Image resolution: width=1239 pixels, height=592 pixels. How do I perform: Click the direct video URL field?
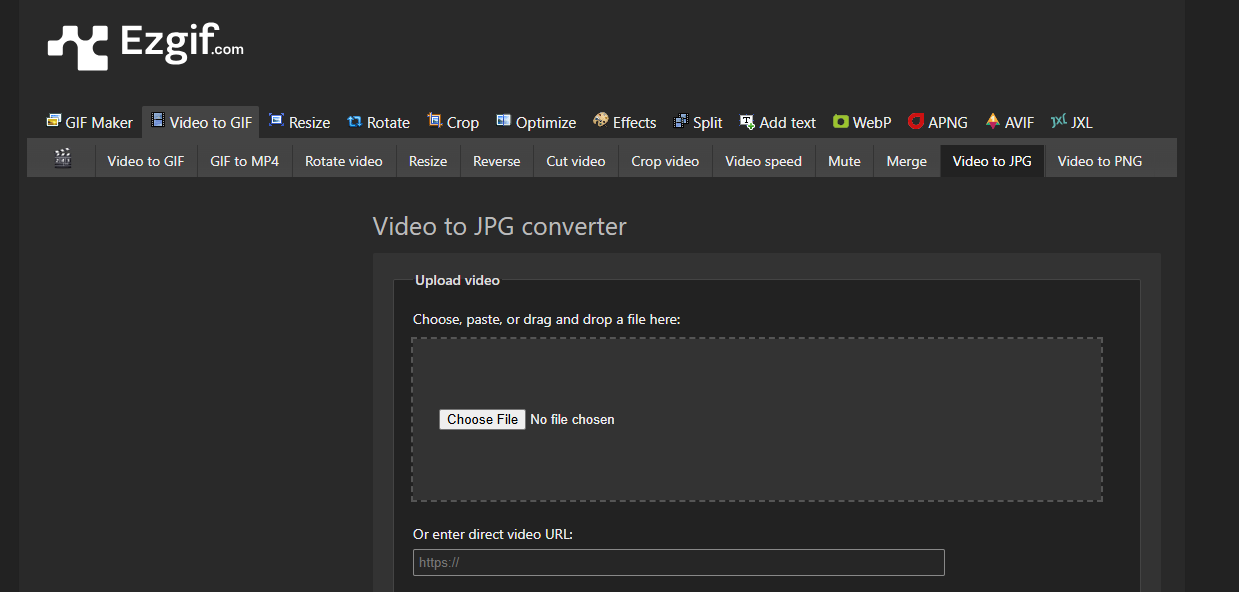679,562
